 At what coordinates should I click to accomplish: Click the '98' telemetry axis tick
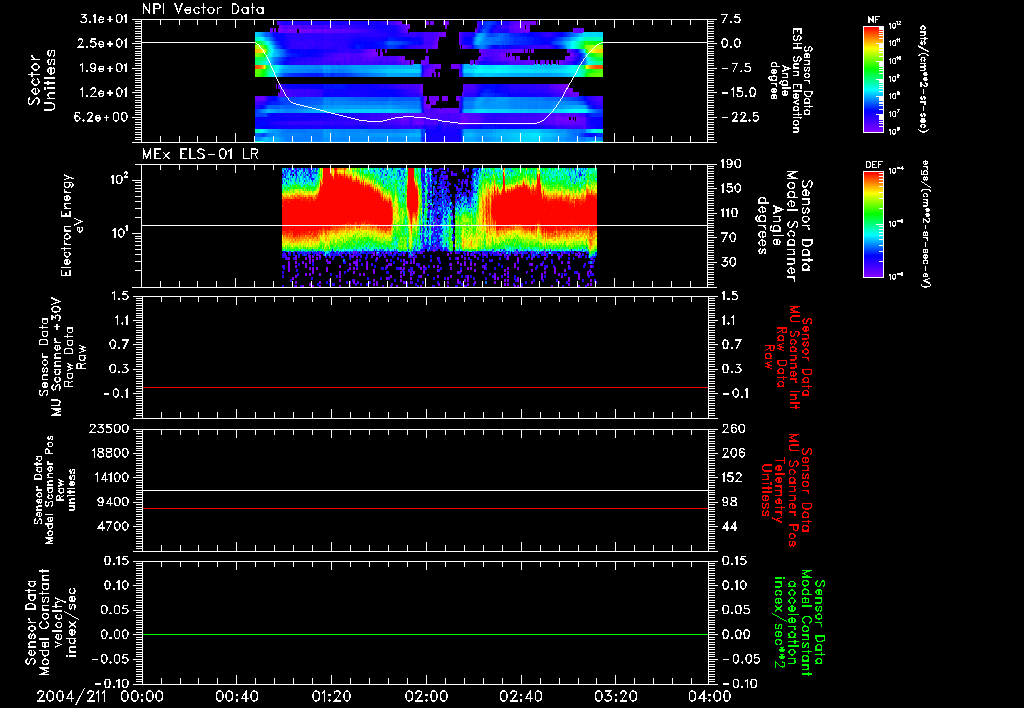click(x=729, y=502)
